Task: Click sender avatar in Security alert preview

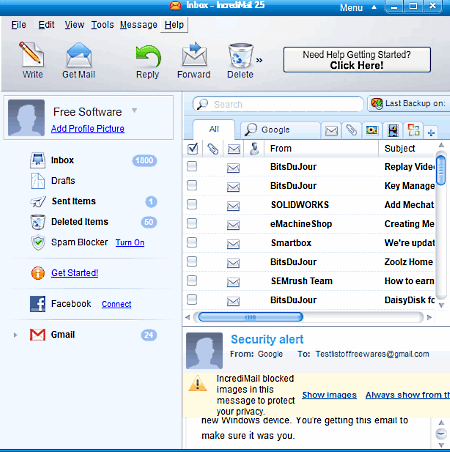Action: [x=204, y=350]
